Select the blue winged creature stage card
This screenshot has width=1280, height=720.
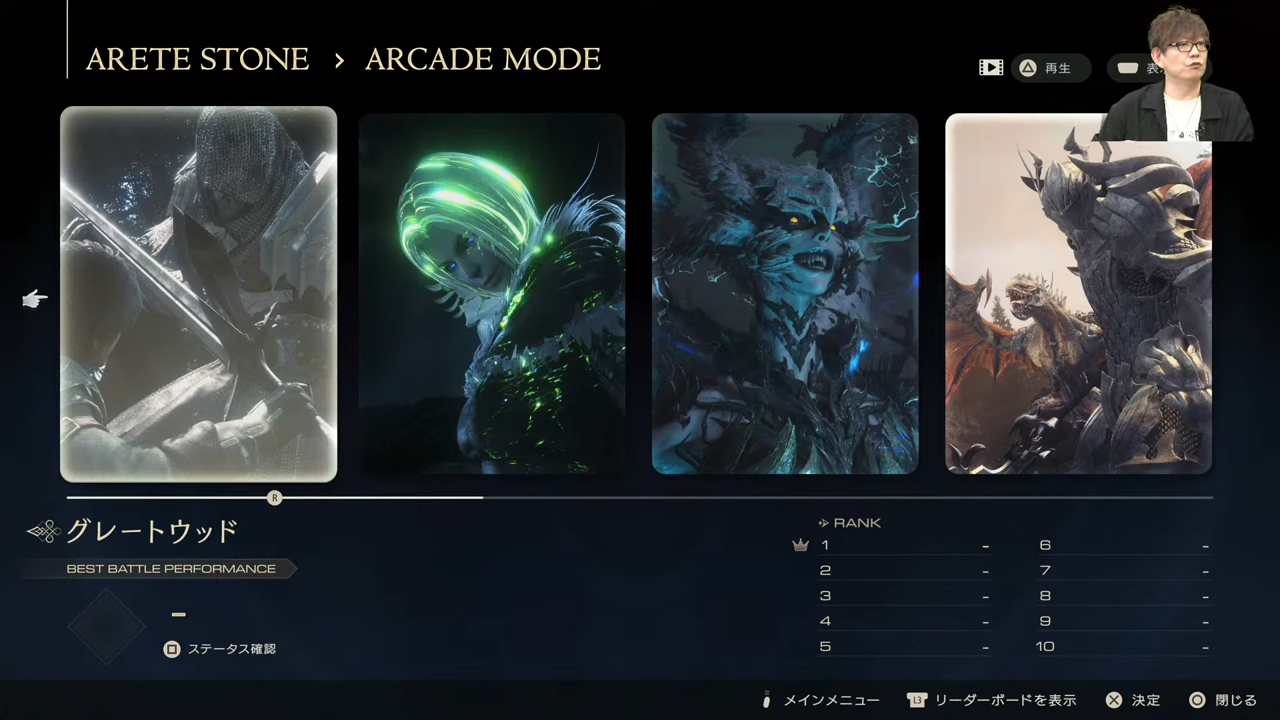point(785,294)
